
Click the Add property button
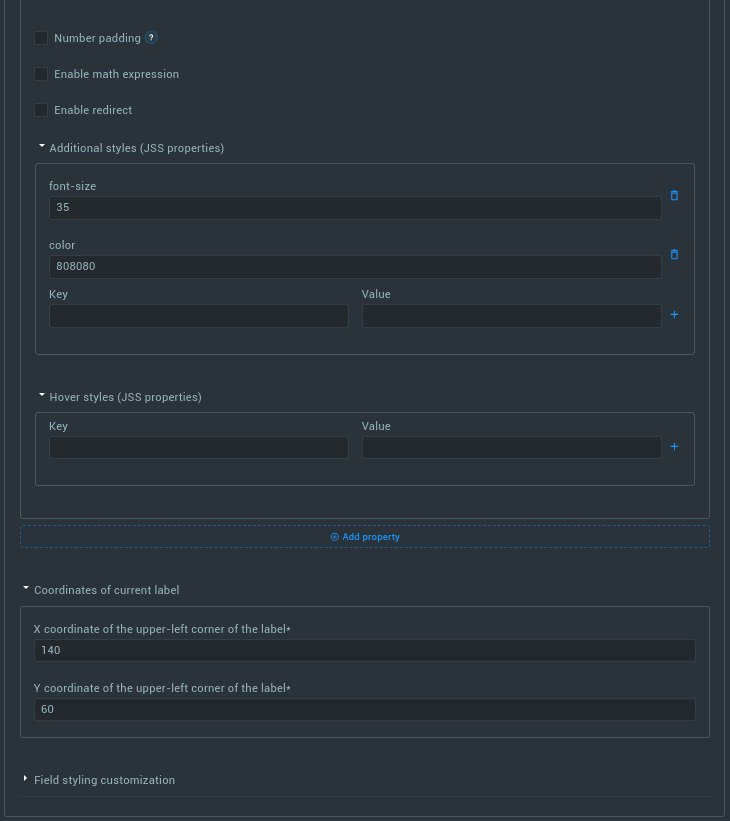pos(365,537)
